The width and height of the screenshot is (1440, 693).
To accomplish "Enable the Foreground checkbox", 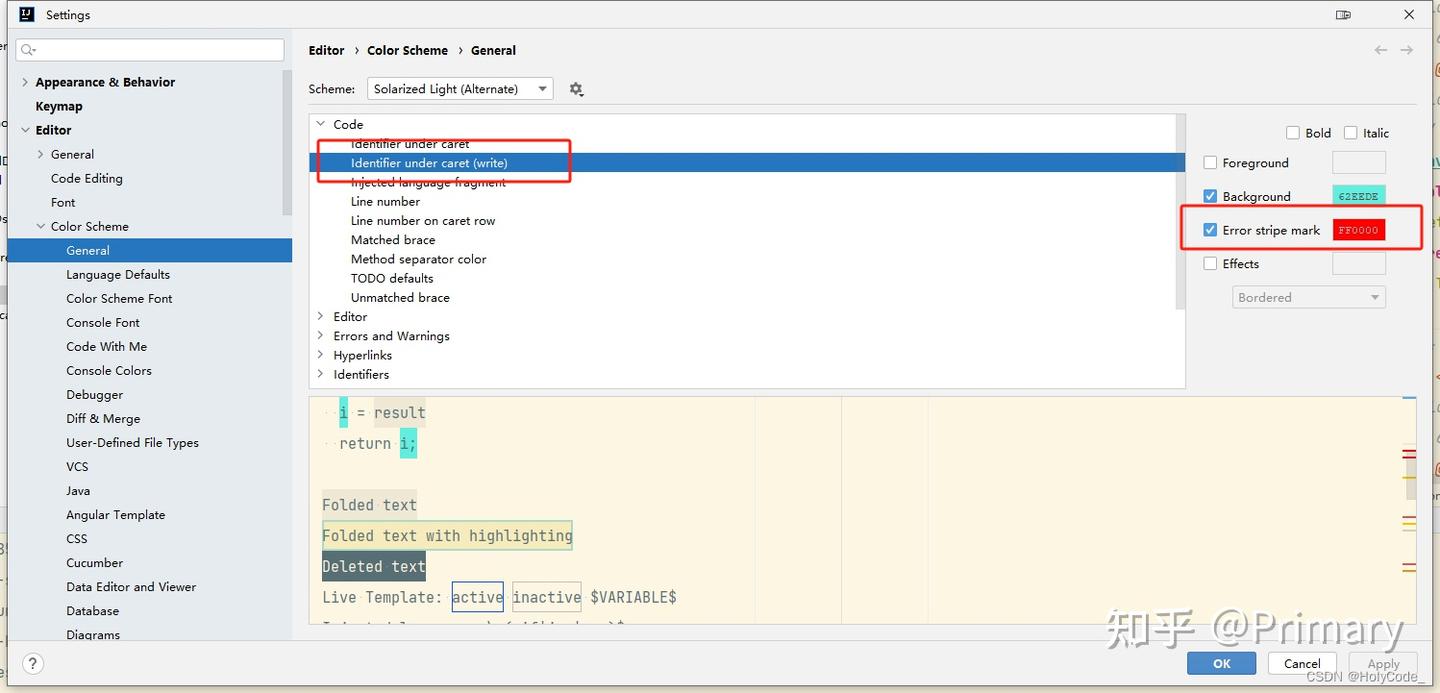I will click(x=1209, y=162).
